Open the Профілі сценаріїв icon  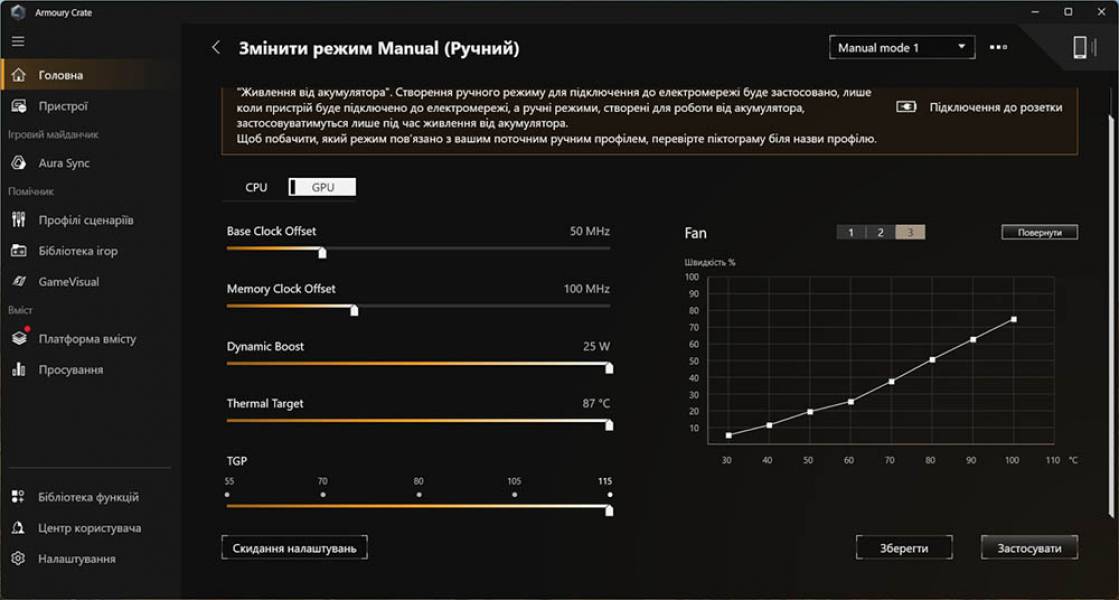pyautogui.click(x=19, y=220)
